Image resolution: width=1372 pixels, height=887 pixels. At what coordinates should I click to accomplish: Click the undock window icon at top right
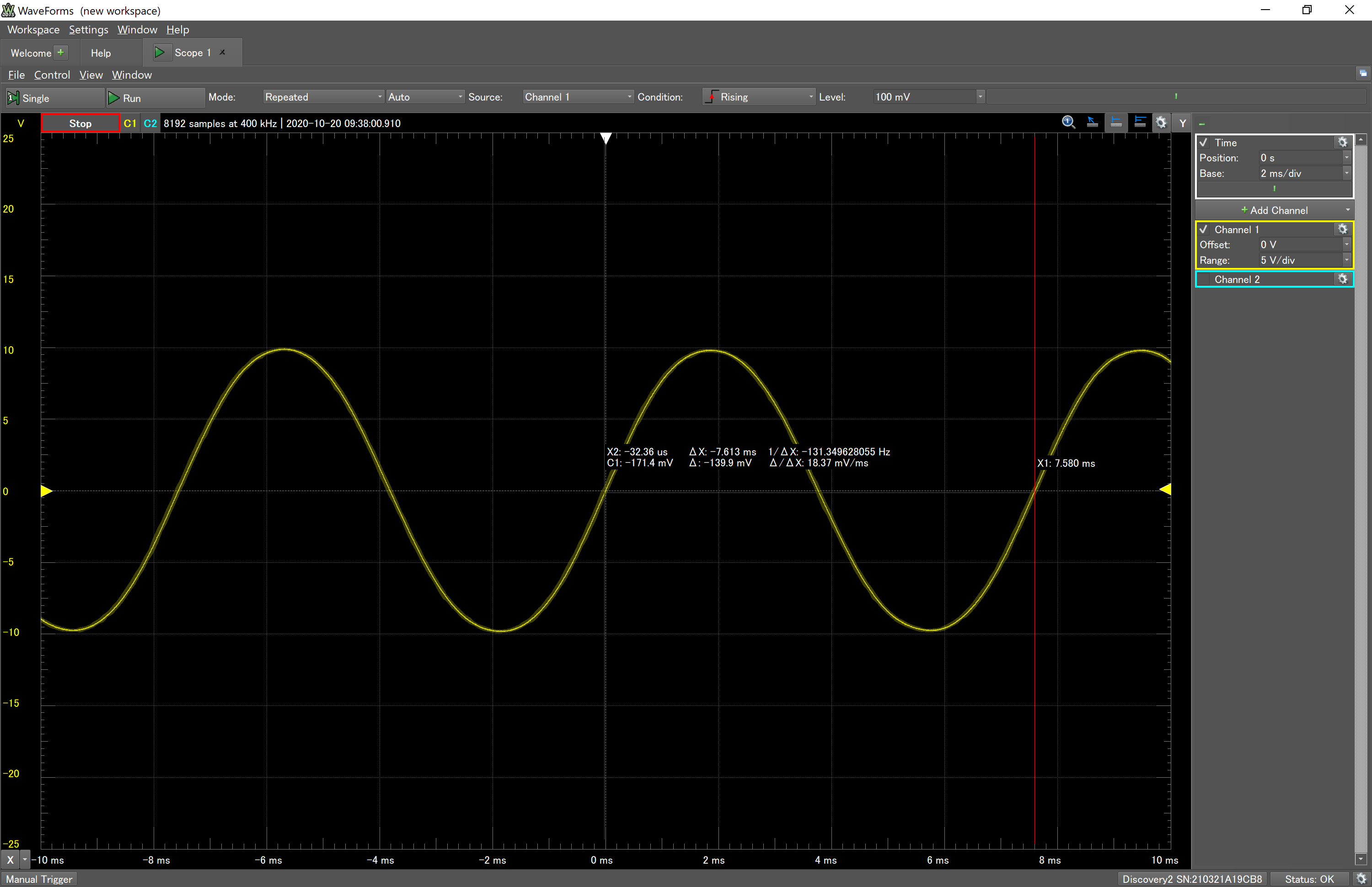pos(1363,73)
